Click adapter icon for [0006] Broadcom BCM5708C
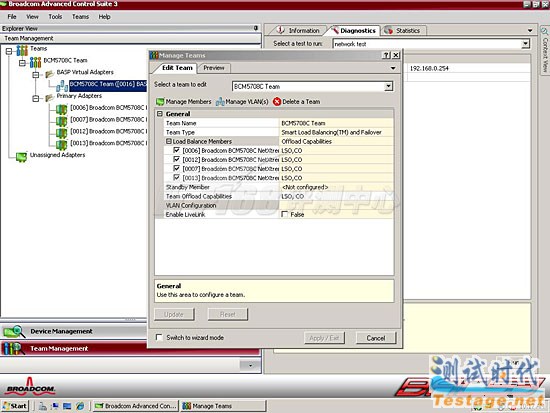550x413 pixels. coord(62,109)
